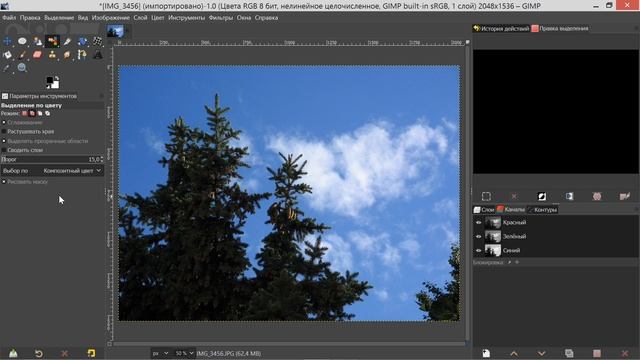Select the Move tool in toolbox
The width and height of the screenshot is (640, 360).
(7, 41)
